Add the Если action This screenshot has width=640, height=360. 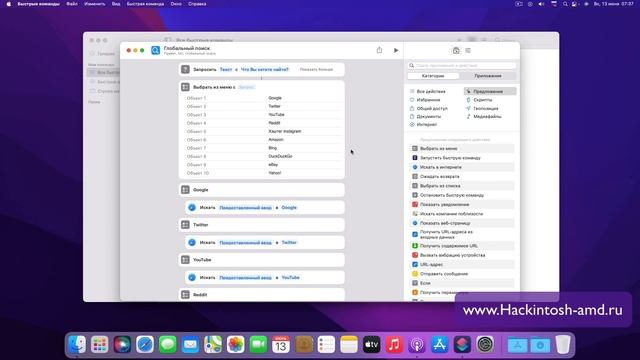point(462,283)
